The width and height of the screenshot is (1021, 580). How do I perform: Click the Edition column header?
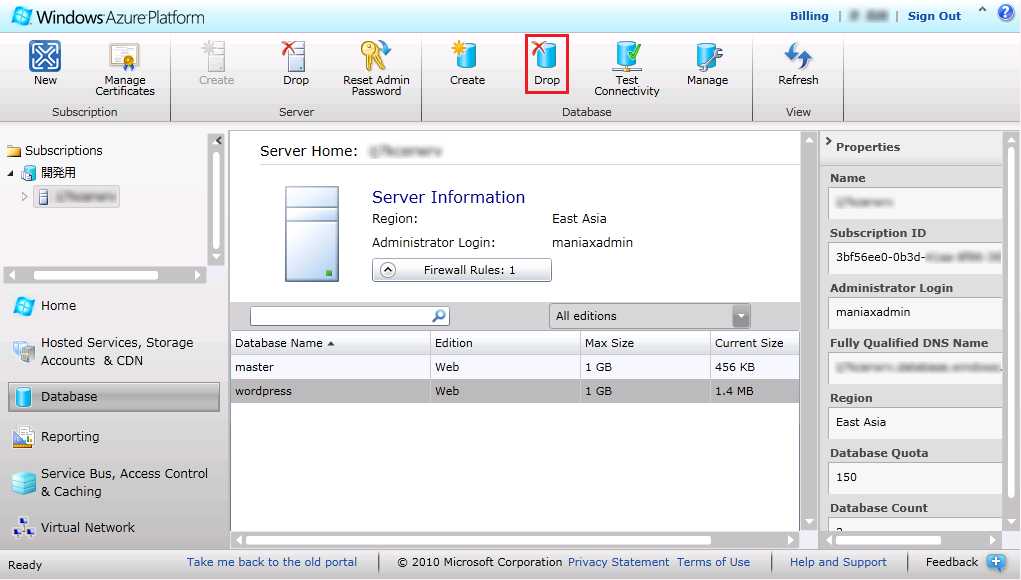pyautogui.click(x=505, y=343)
